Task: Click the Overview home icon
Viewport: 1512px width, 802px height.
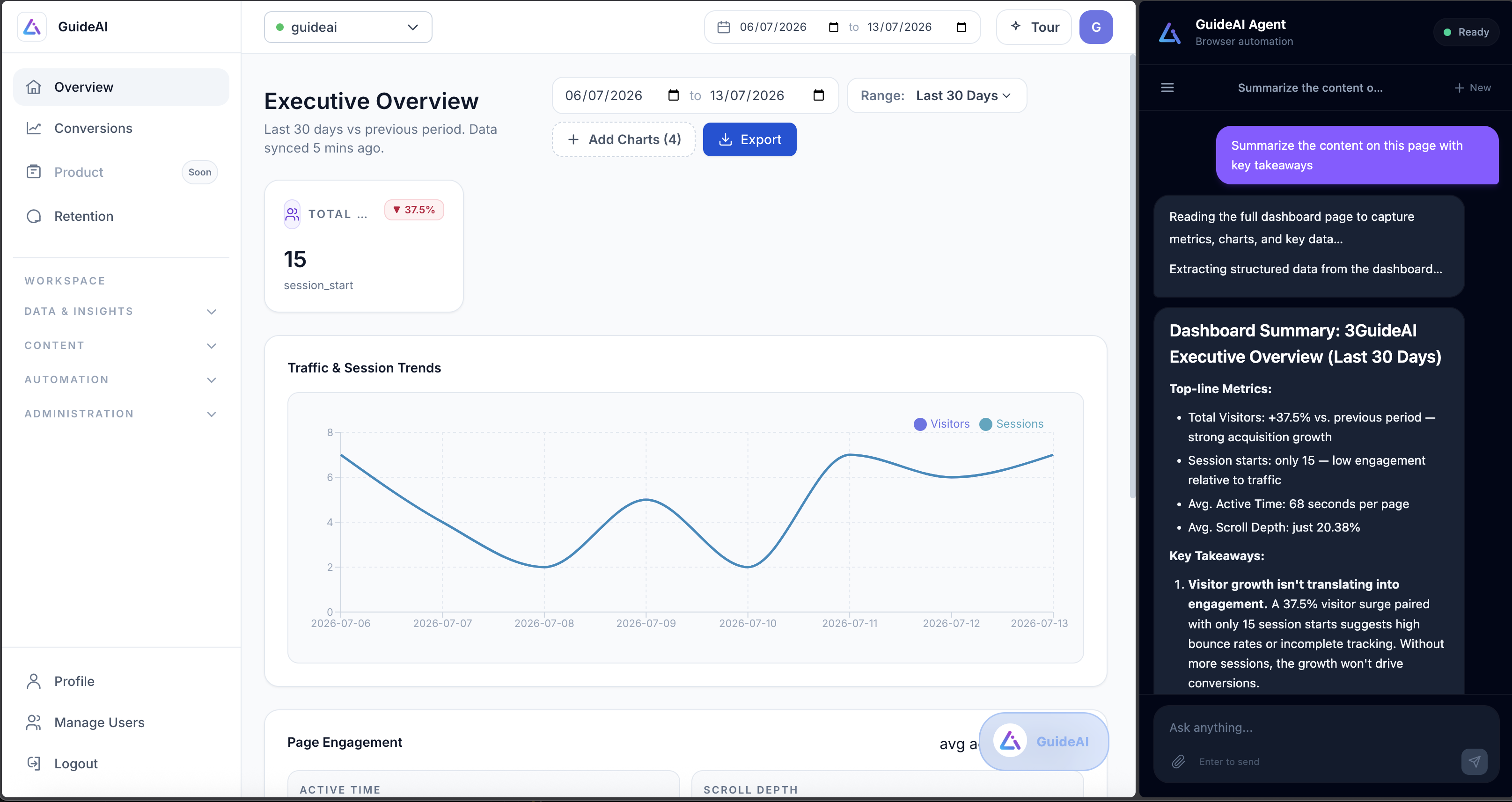Action: [33, 87]
